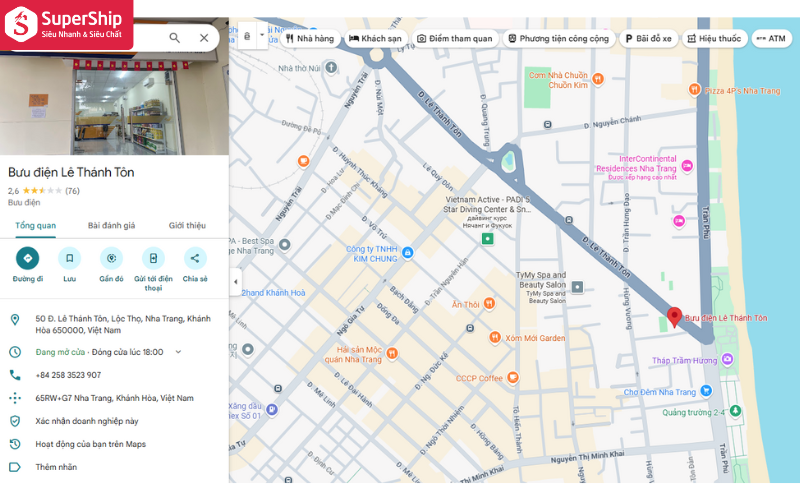
Task: Click the pink hotel marker beside Trần Phú
Action: click(x=679, y=221)
